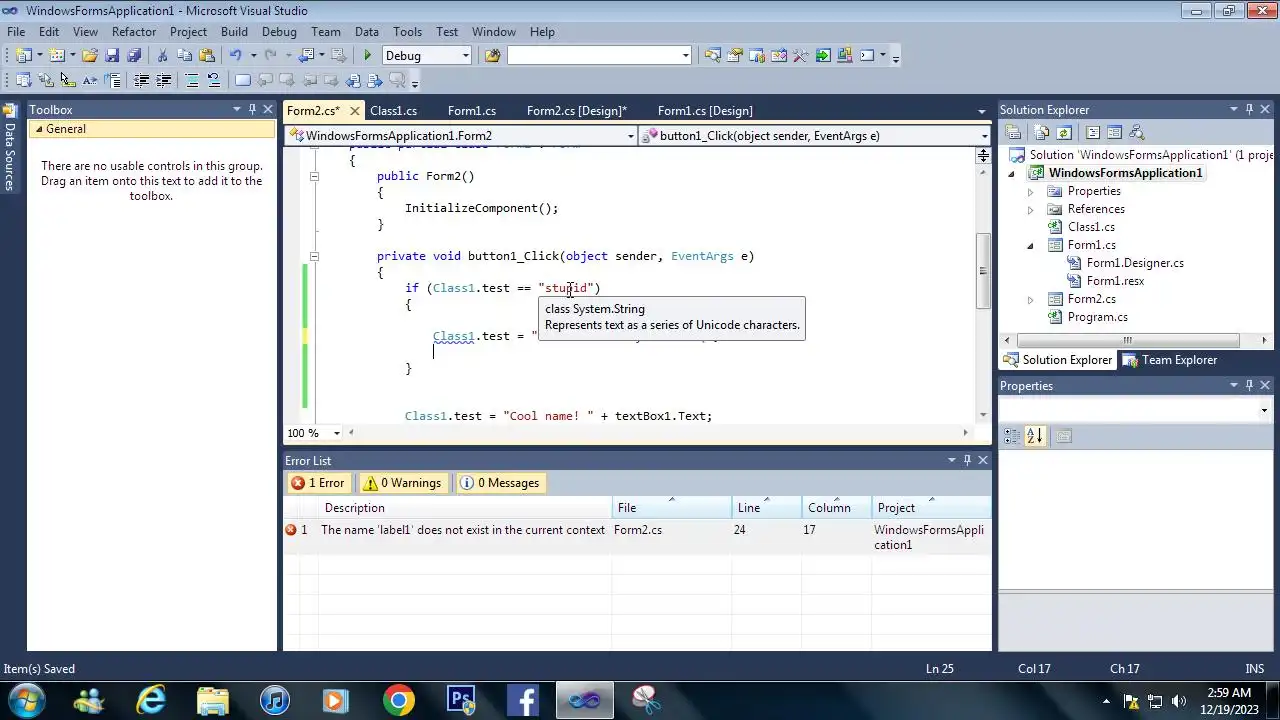The width and height of the screenshot is (1280, 720).
Task: Toggle the 0 Messages filter button
Action: [x=499, y=483]
